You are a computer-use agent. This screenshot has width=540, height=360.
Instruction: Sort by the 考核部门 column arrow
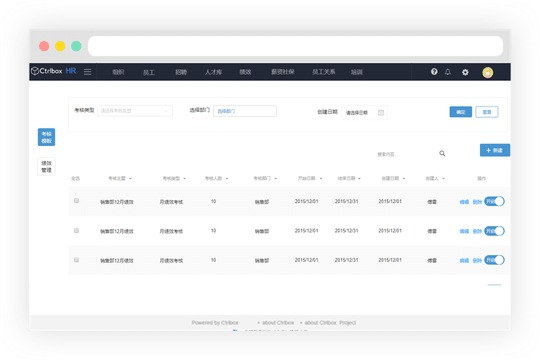[x=276, y=178]
